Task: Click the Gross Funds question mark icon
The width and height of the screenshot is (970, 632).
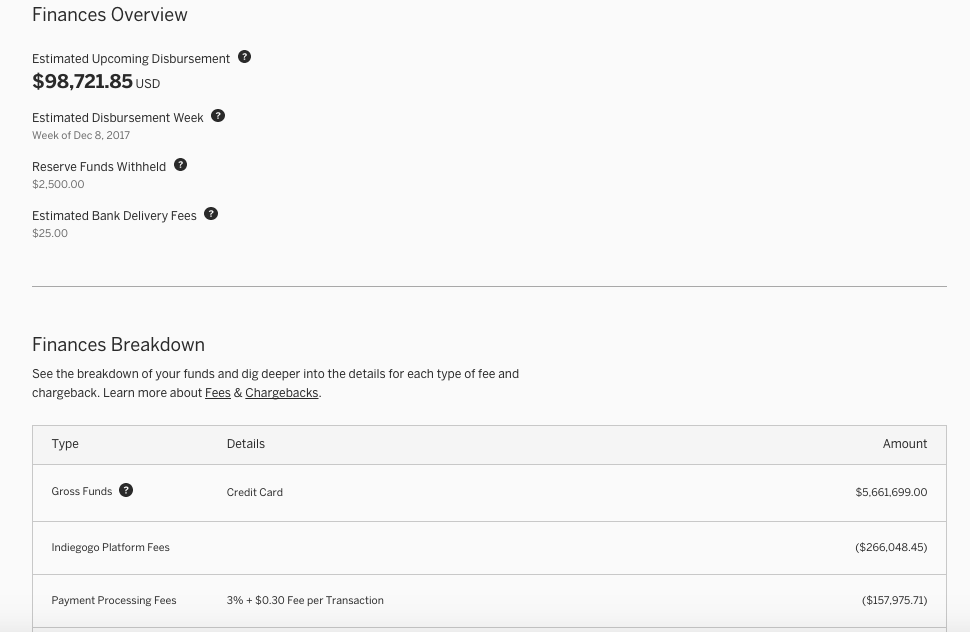Action: coord(126,490)
